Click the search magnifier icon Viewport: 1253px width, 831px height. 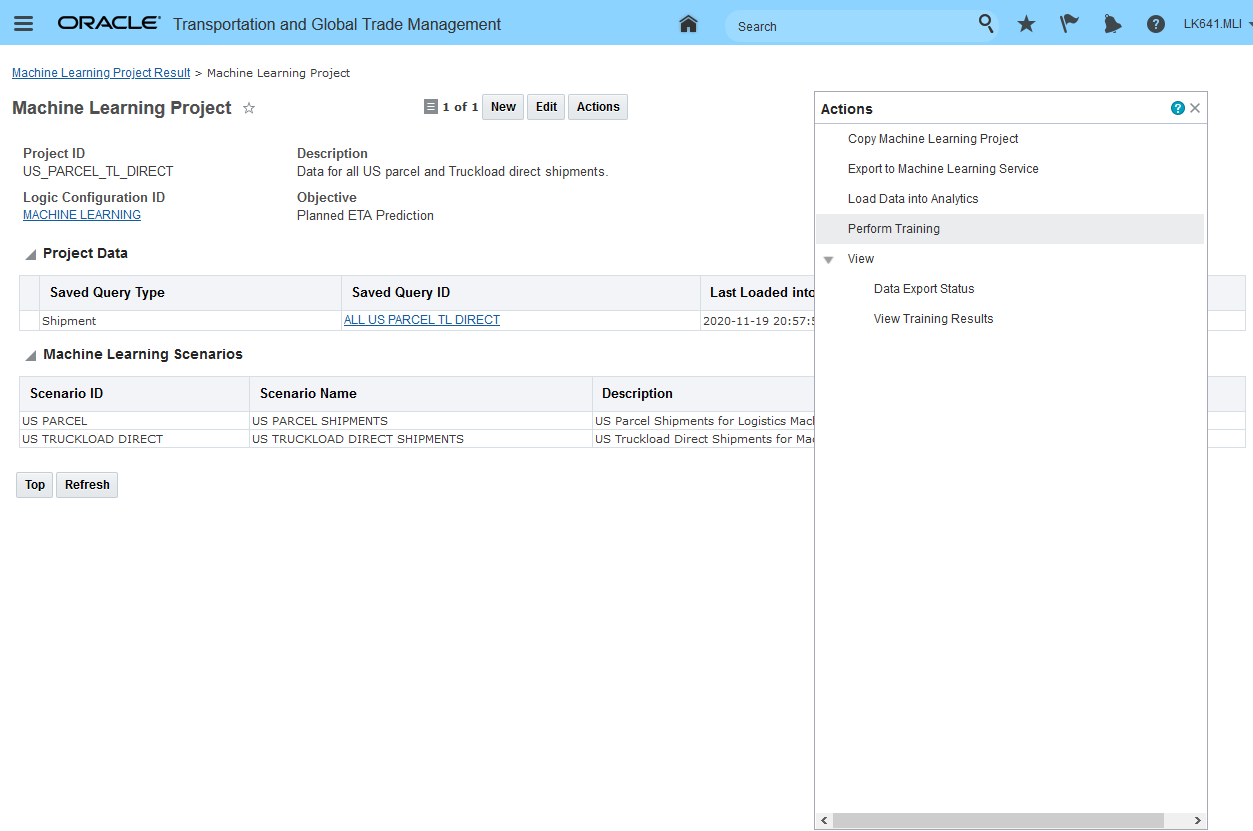pos(986,23)
